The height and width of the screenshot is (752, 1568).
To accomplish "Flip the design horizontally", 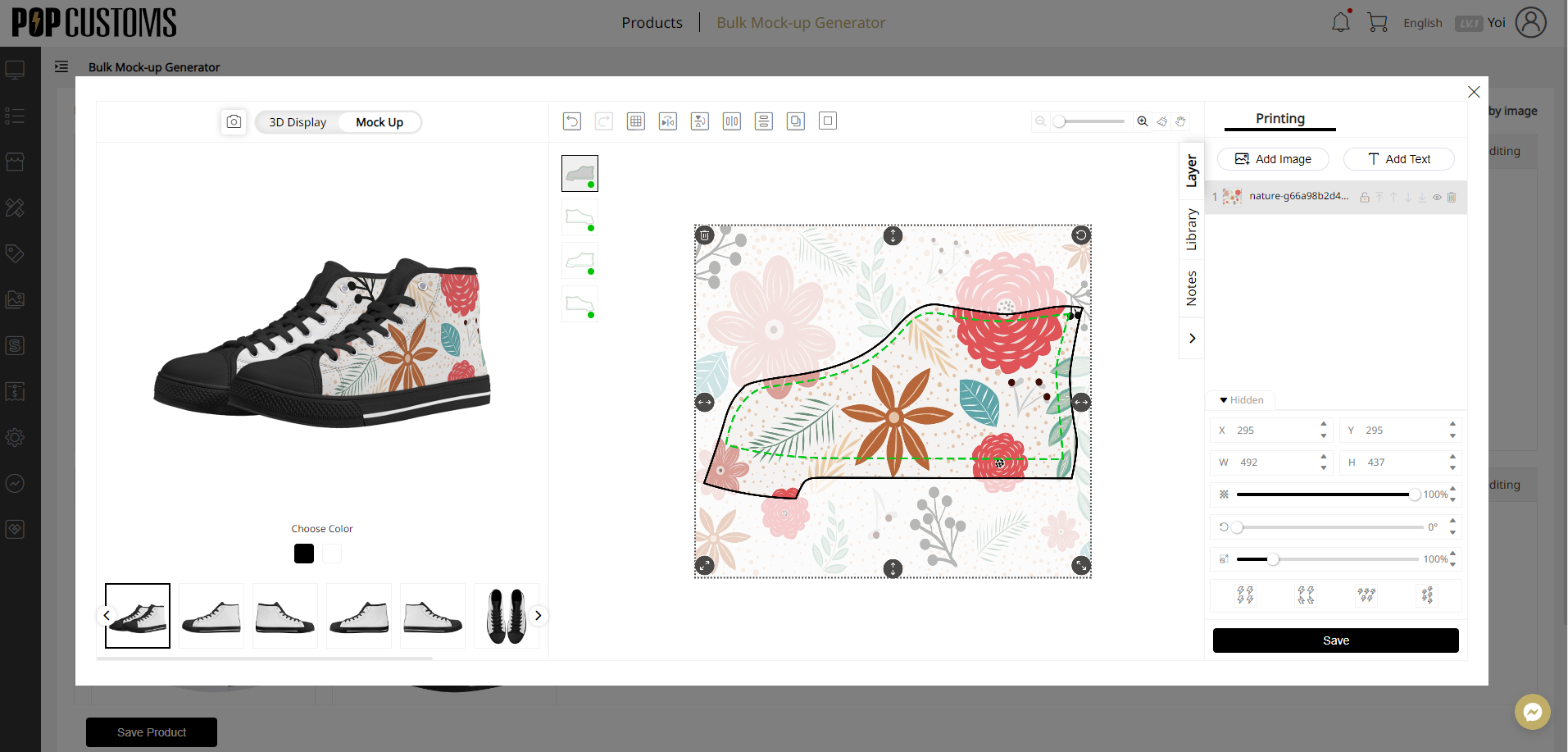I will point(668,121).
